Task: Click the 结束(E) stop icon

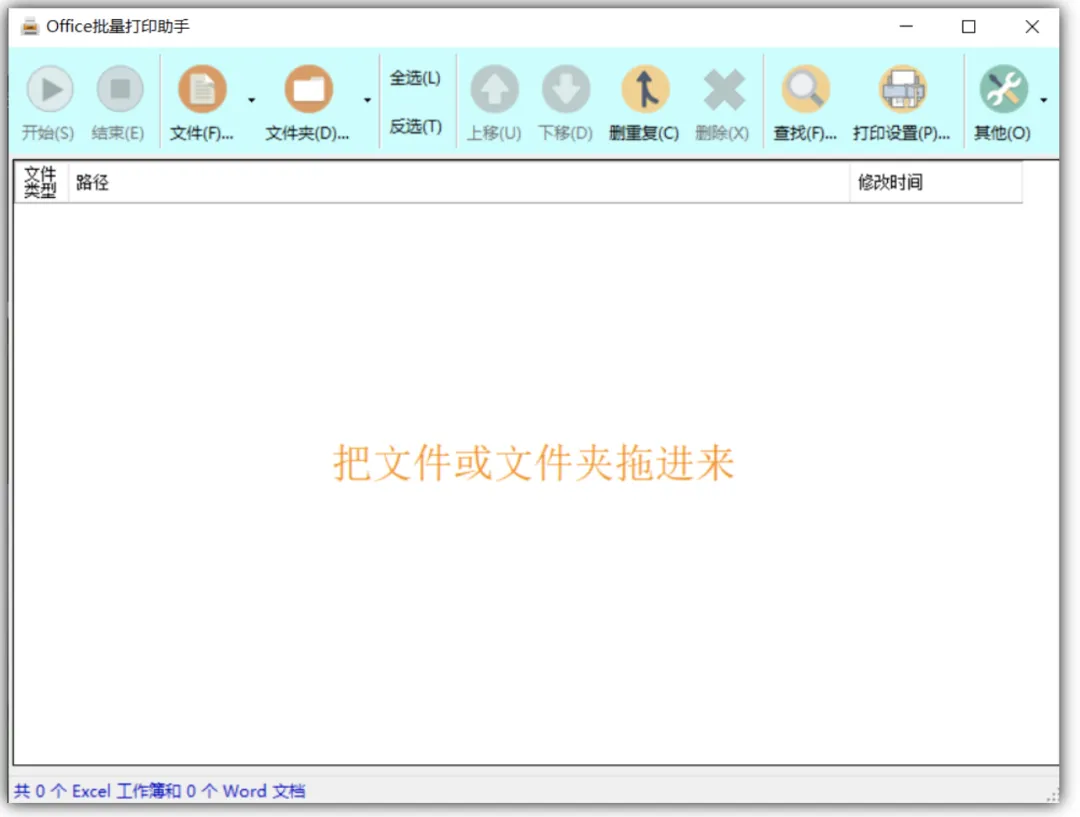Action: pyautogui.click(x=120, y=90)
